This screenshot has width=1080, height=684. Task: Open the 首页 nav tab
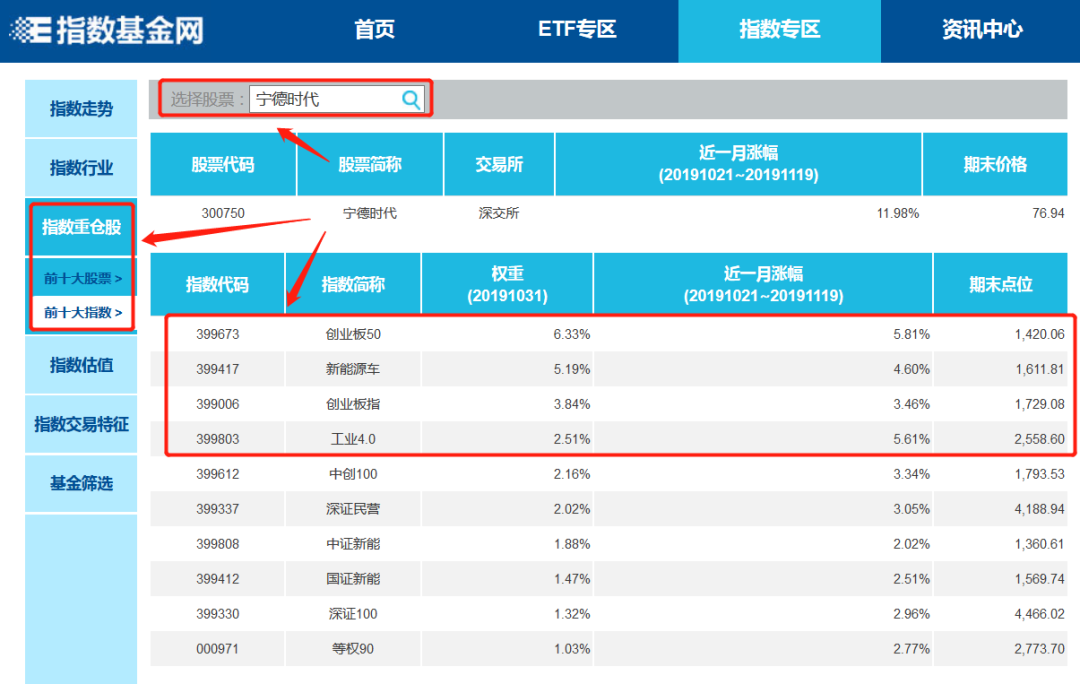point(374,30)
